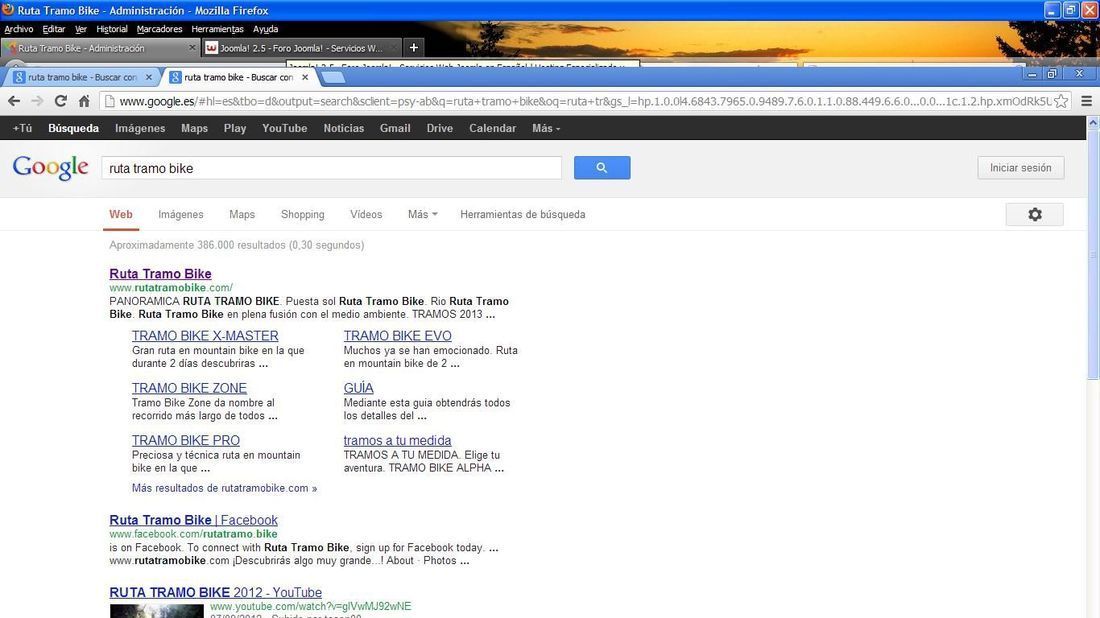Click the Chrome back arrow button
The height and width of the screenshot is (618, 1100).
click(14, 101)
